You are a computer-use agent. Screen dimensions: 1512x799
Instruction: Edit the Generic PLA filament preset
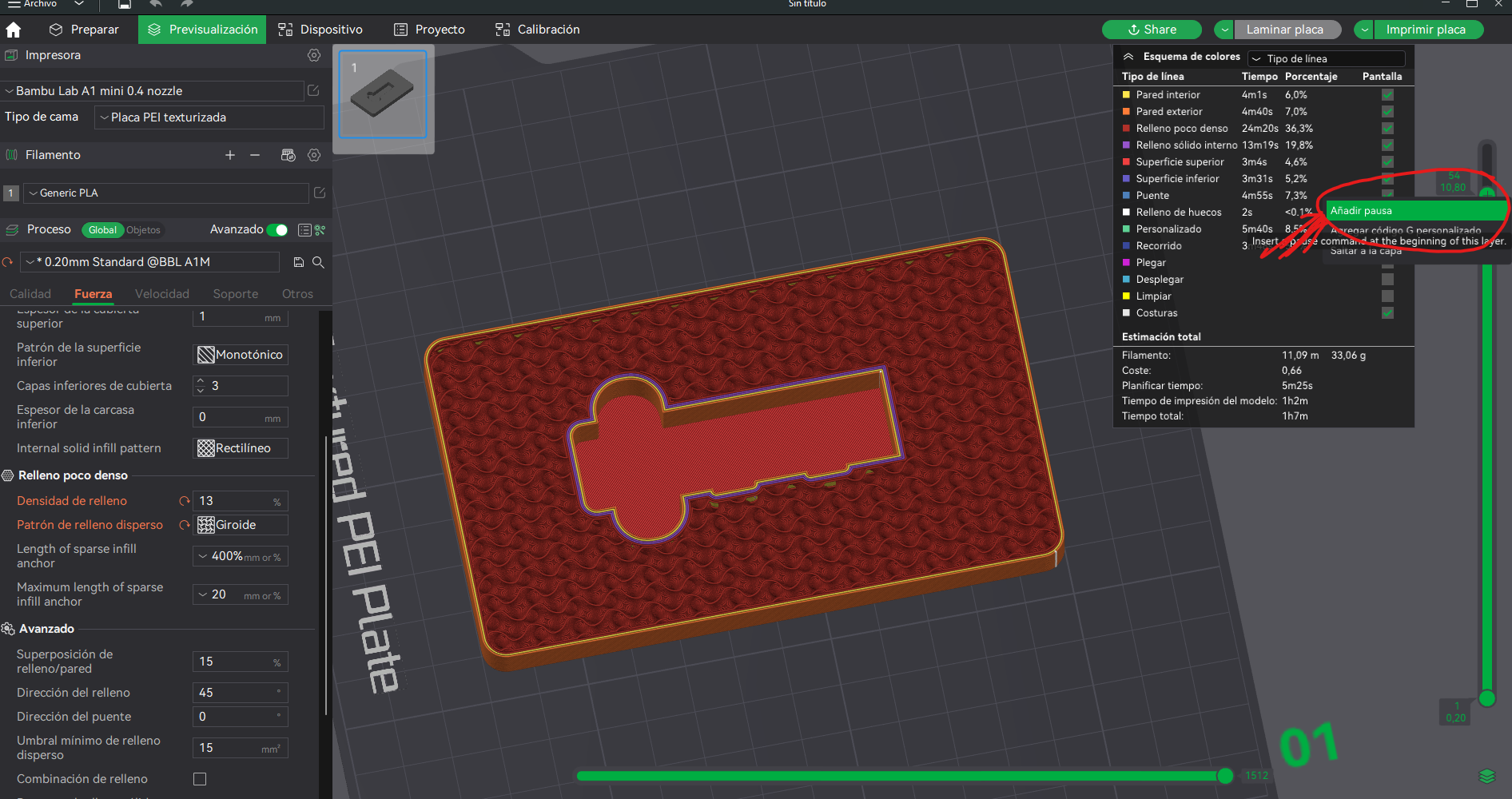[320, 193]
